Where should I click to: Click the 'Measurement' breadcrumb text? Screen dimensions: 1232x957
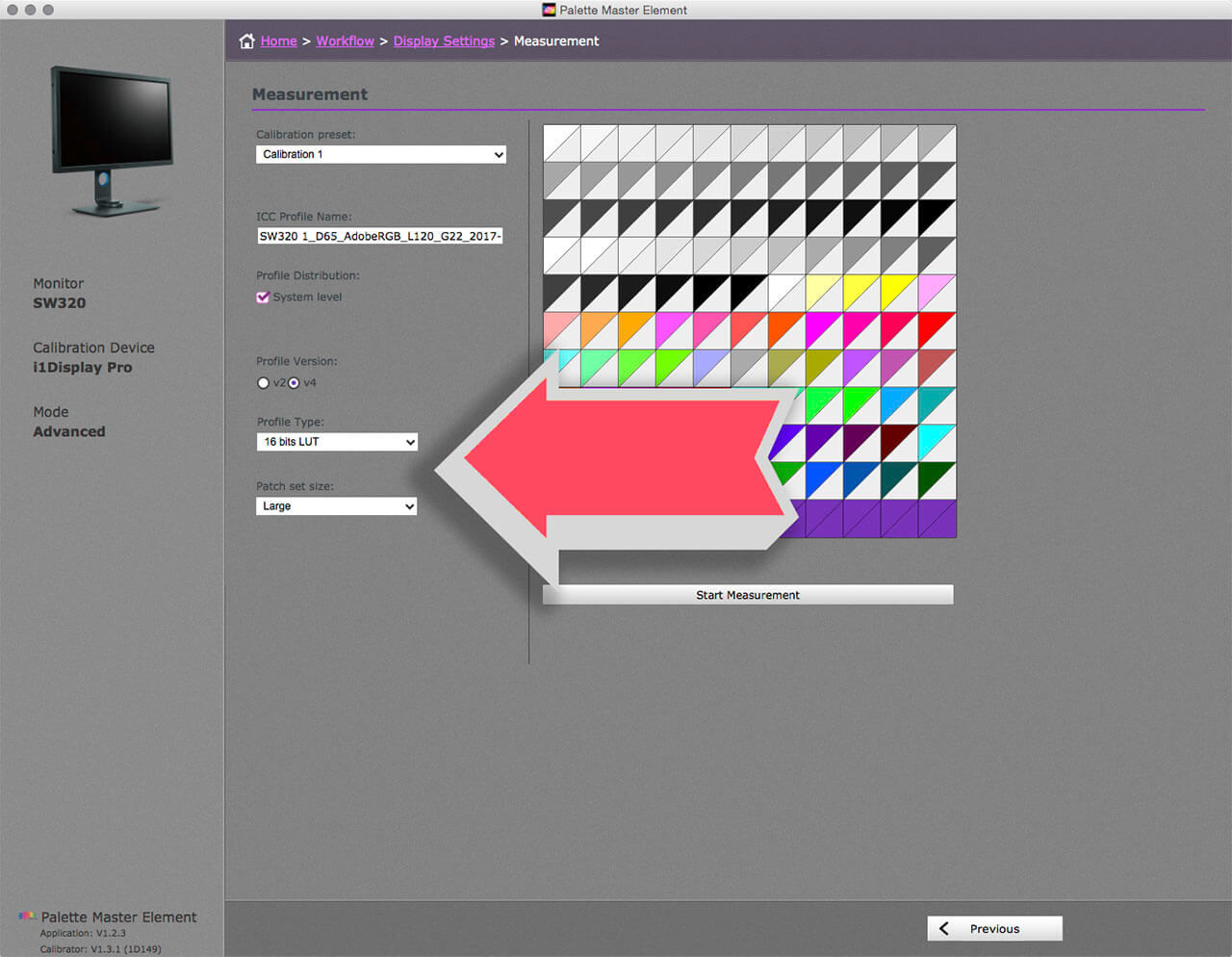click(x=556, y=40)
